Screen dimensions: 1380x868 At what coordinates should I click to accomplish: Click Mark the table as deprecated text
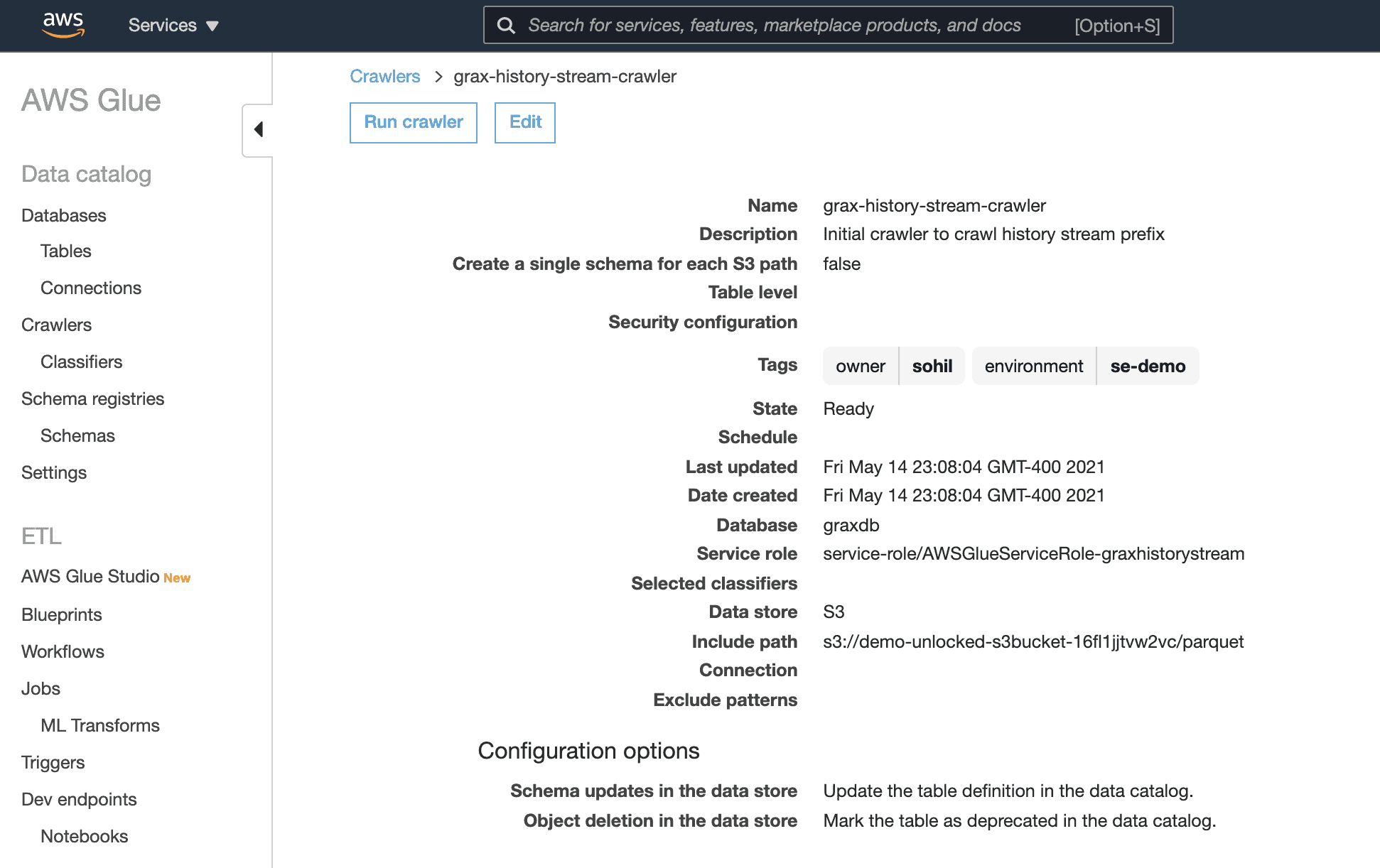(1020, 820)
